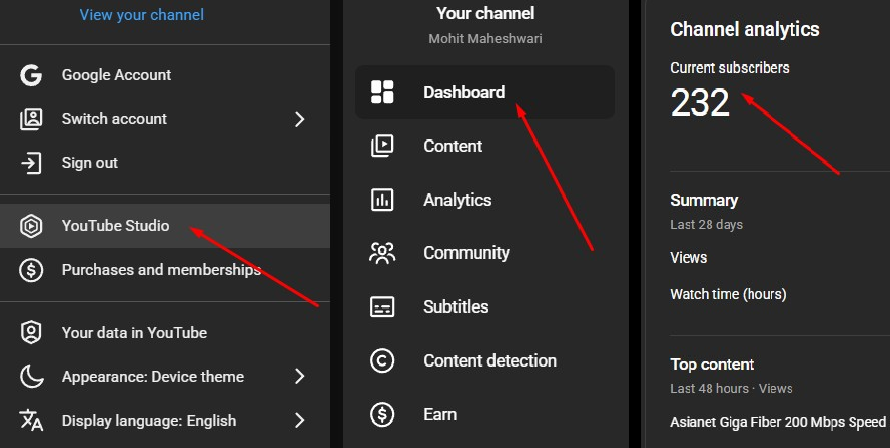
Task: Click the Views metric row
Action: pos(689,258)
